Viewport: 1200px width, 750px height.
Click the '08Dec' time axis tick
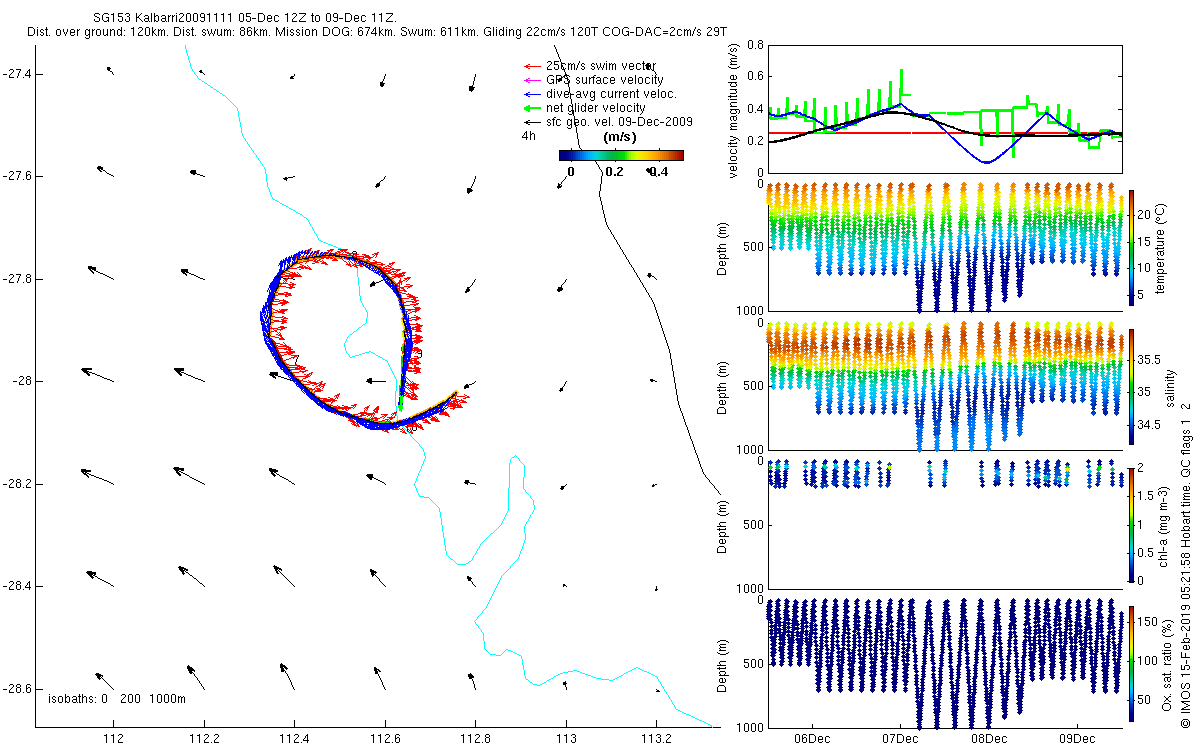click(x=988, y=739)
